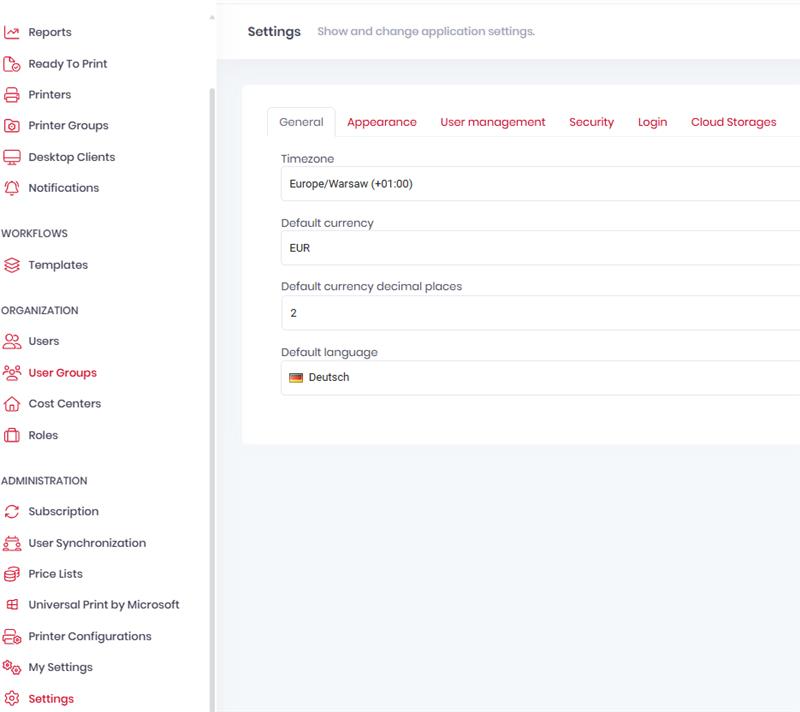This screenshot has height=712, width=800.
Task: Open Notifications bell icon
Action: 12,188
